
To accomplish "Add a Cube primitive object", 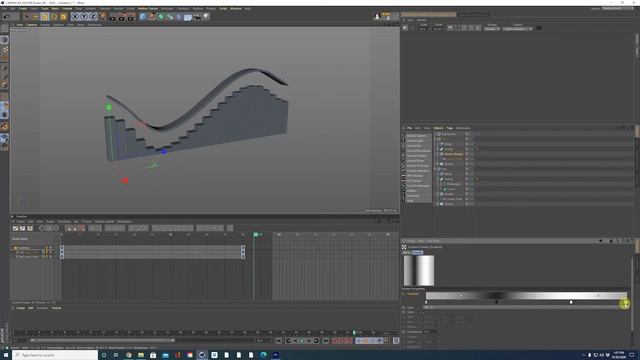I will tap(142, 17).
